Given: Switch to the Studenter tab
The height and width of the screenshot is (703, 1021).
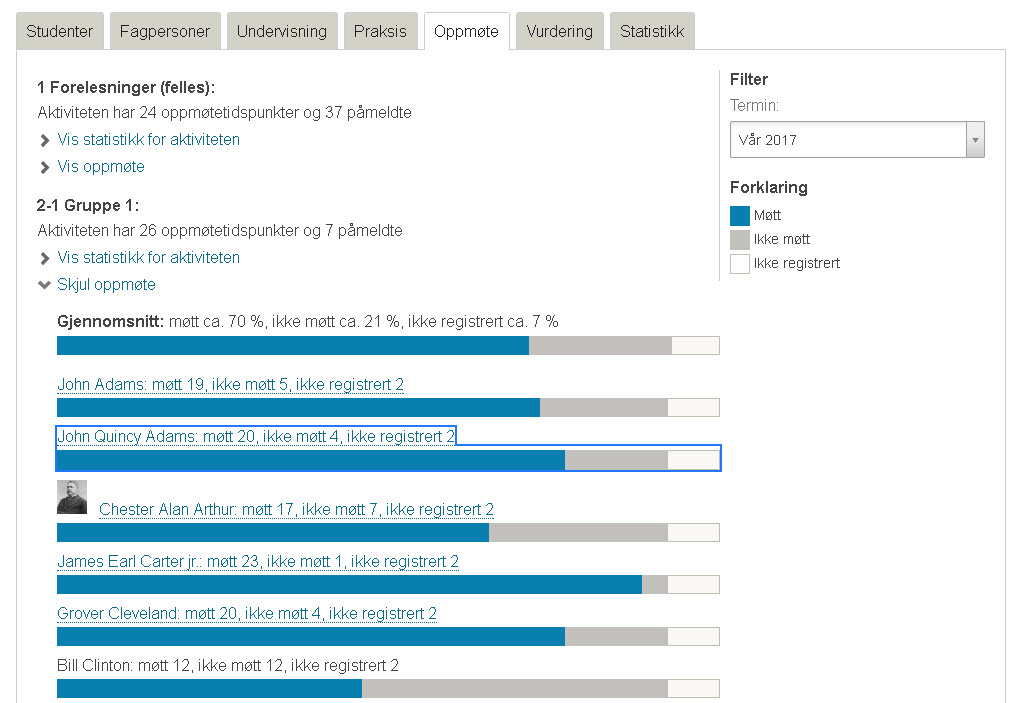Looking at the screenshot, I should pyautogui.click(x=60, y=31).
